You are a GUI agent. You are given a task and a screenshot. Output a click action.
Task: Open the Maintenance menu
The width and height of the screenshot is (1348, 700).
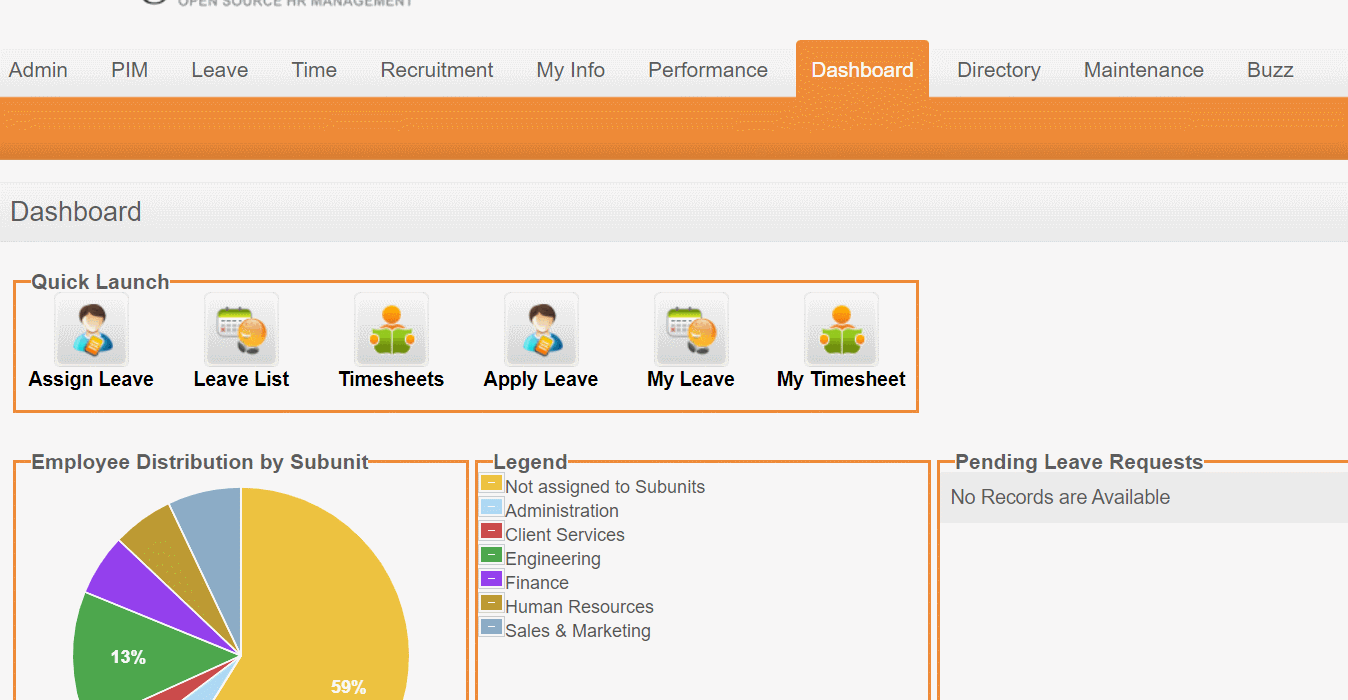click(1144, 70)
